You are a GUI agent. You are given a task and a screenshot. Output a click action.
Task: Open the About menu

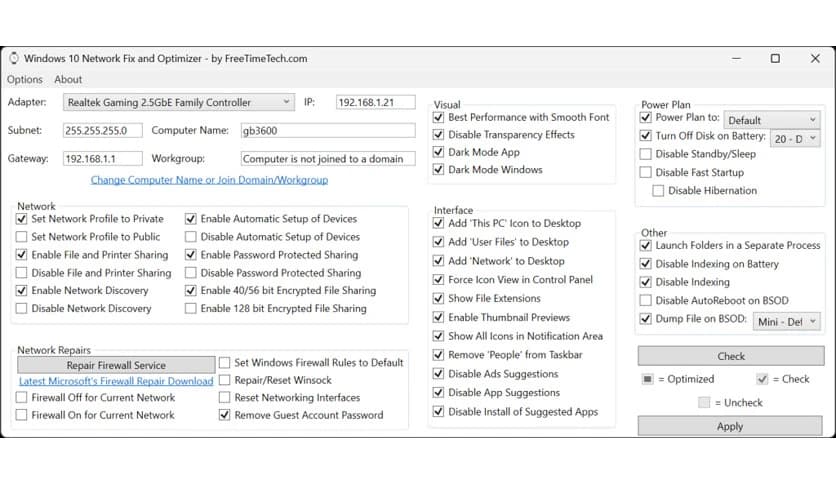pos(68,79)
